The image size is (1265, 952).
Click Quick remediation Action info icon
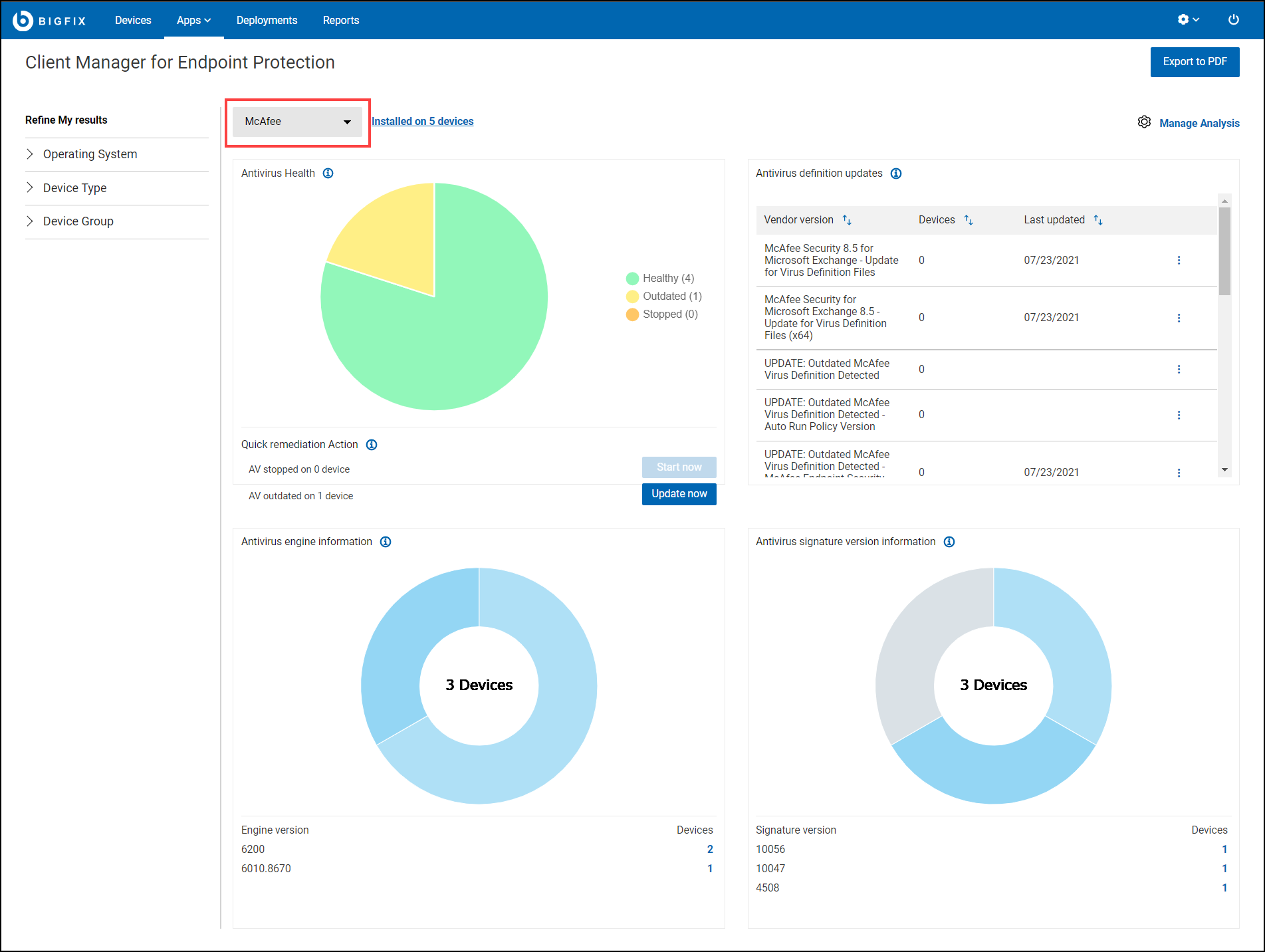pyautogui.click(x=372, y=445)
